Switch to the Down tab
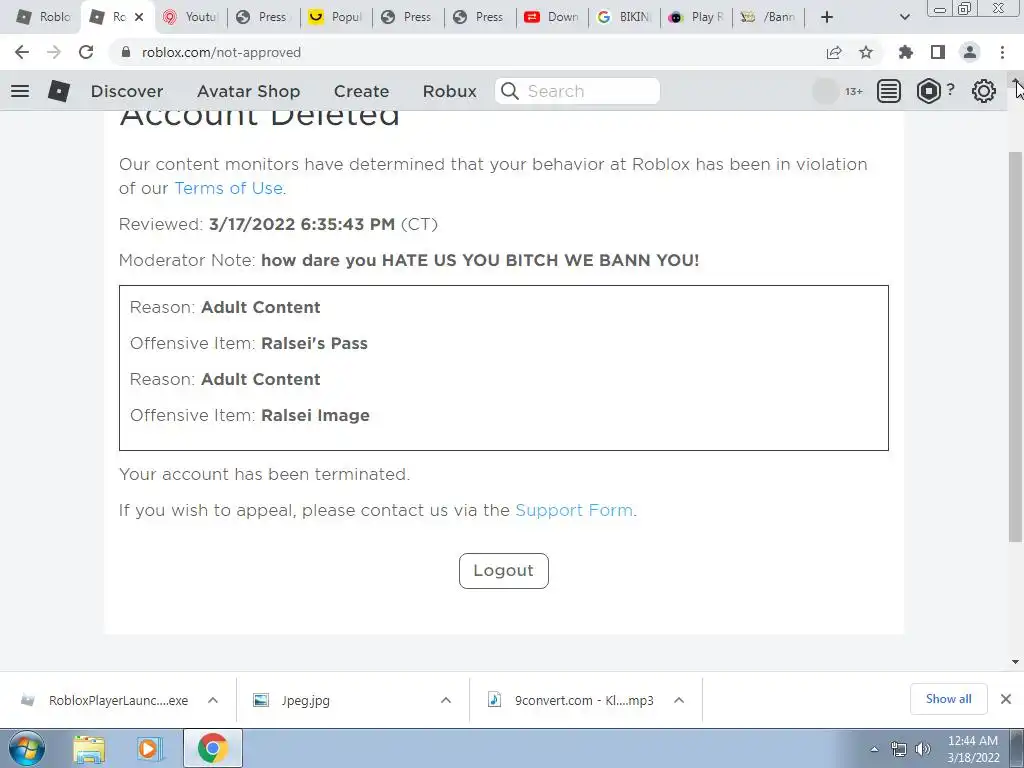Viewport: 1024px width, 768px height. (x=552, y=17)
